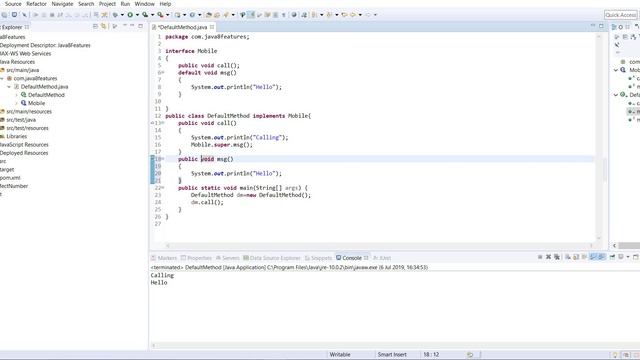This screenshot has width=640, height=360.
Task: Select the src/test/java folder
Action: point(21,120)
